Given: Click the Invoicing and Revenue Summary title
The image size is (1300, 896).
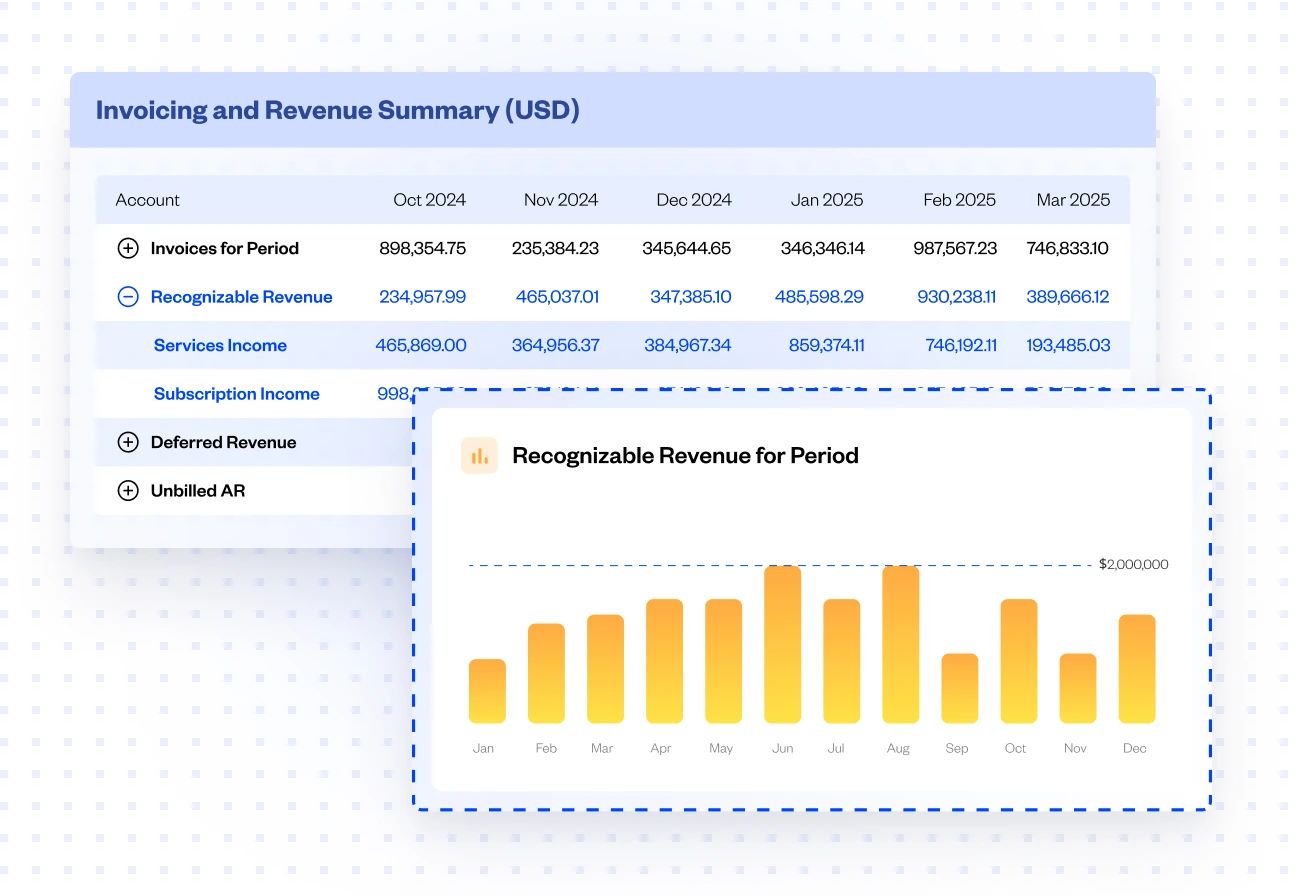Looking at the screenshot, I should (x=338, y=110).
